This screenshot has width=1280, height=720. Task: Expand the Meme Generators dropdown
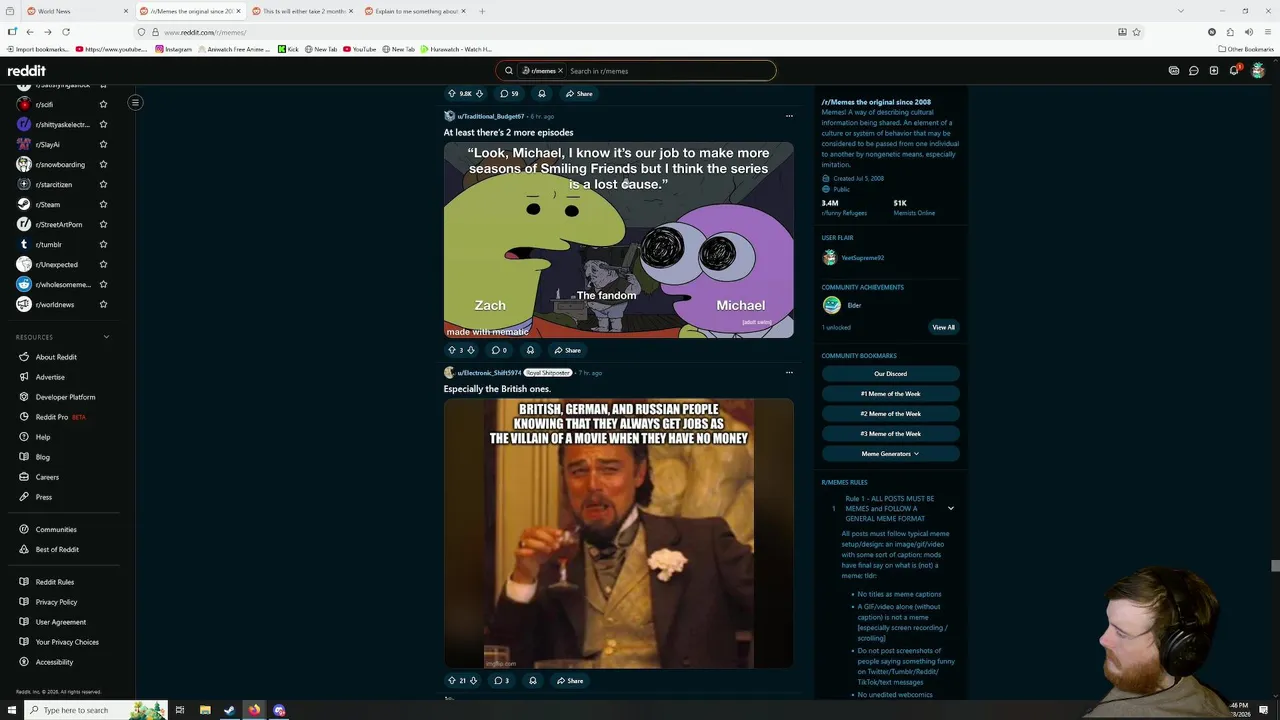[x=890, y=454]
